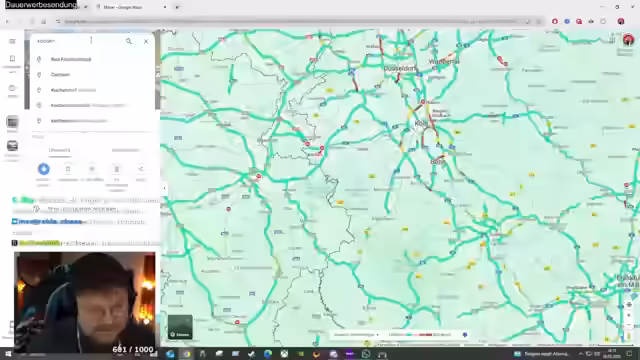The image size is (640, 360).
Task: Open the browser profile avatar
Action: click(621, 21)
